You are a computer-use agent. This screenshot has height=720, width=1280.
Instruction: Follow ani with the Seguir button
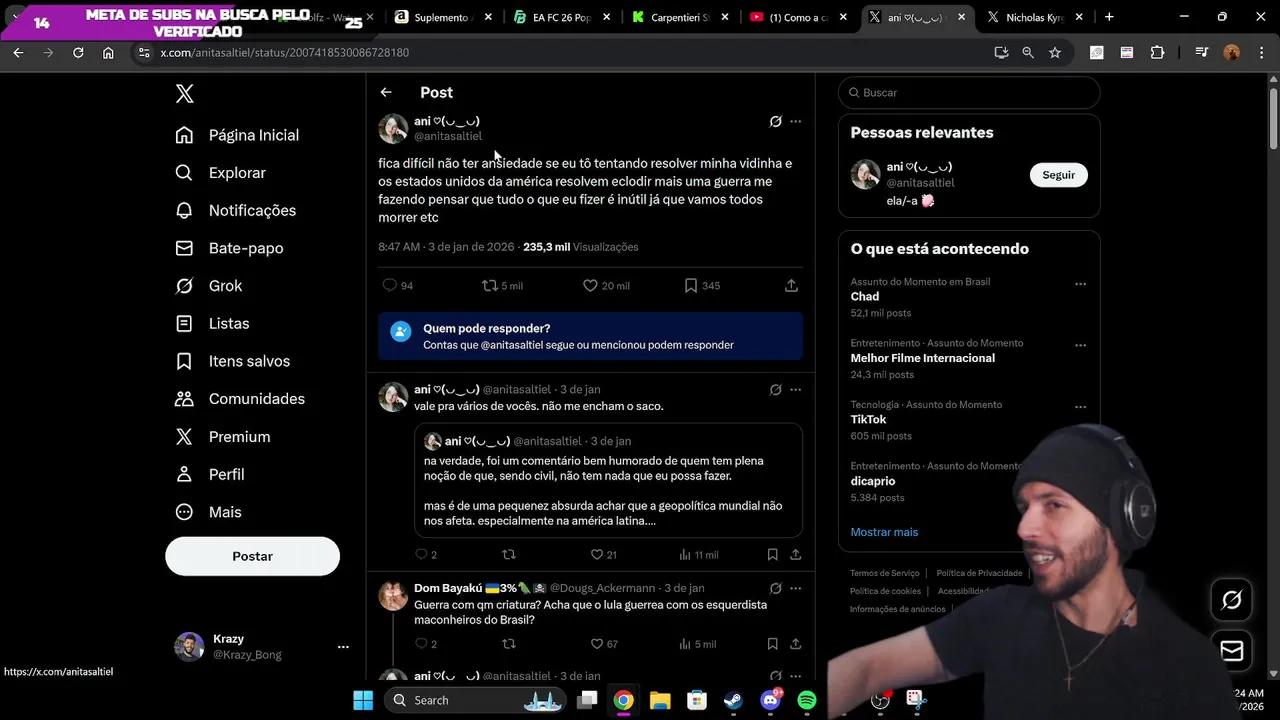(1058, 175)
